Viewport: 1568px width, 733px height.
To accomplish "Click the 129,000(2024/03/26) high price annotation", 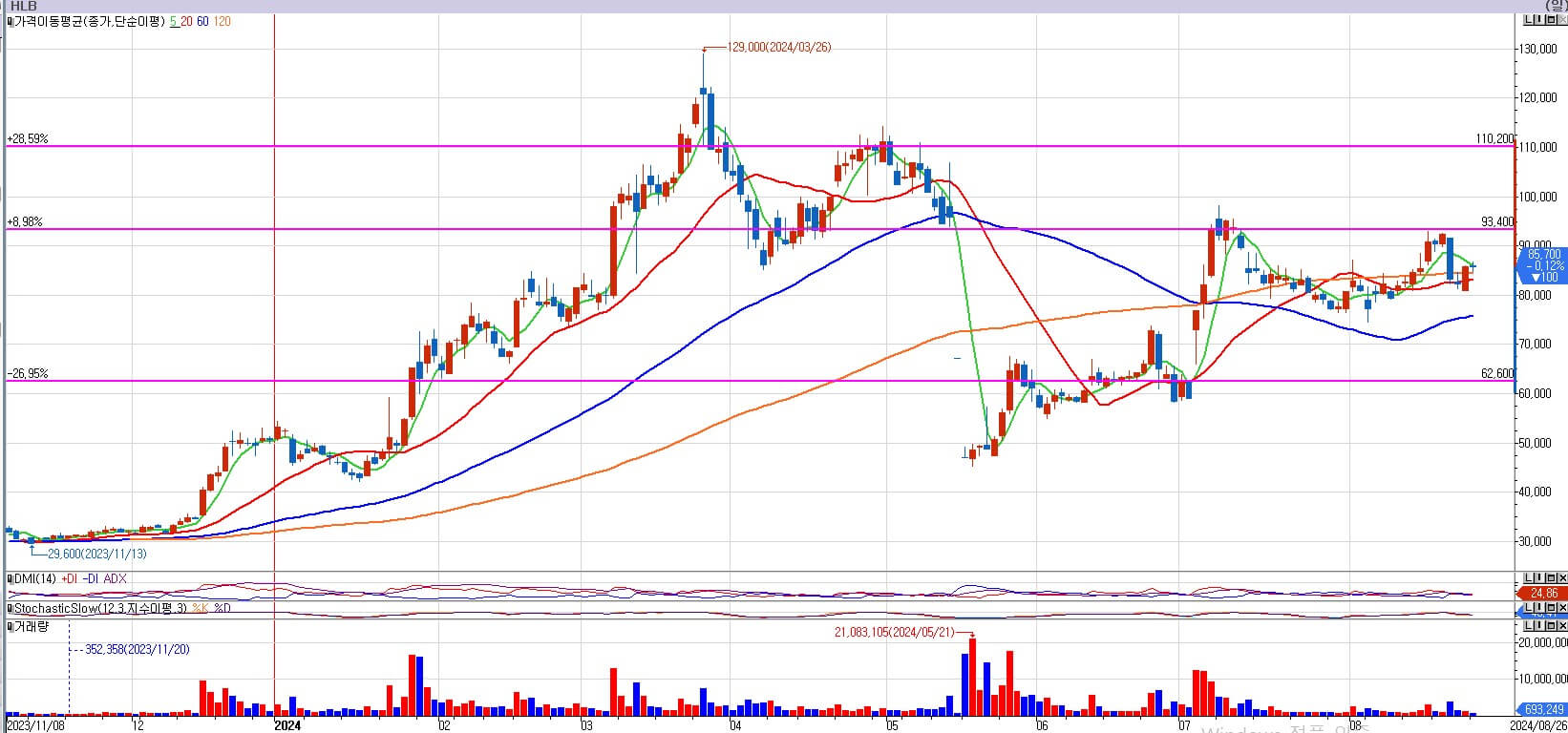I will pos(779,47).
